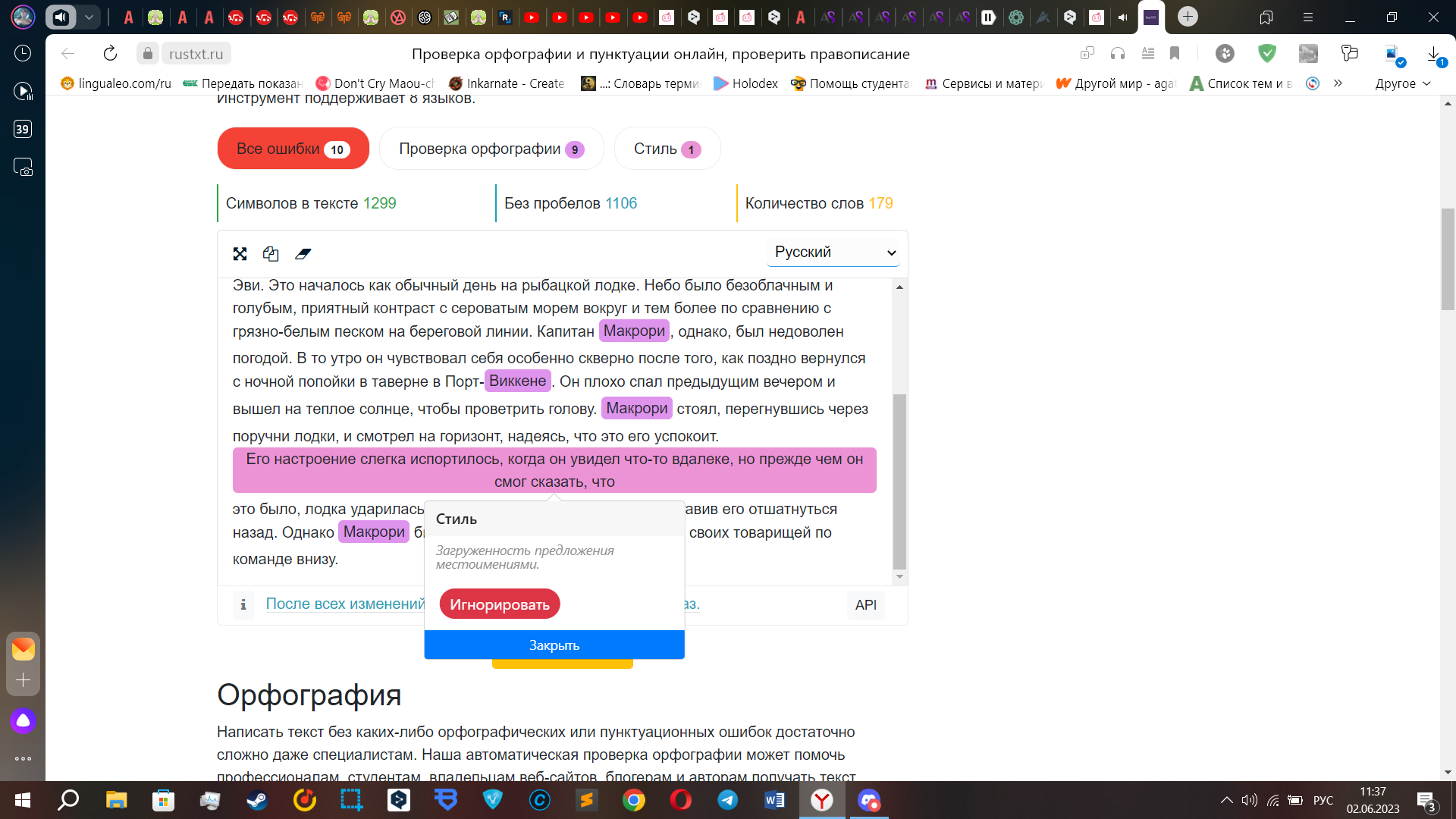1456x819 pixels.
Task: Switch to the Стиль tab
Action: (x=667, y=149)
